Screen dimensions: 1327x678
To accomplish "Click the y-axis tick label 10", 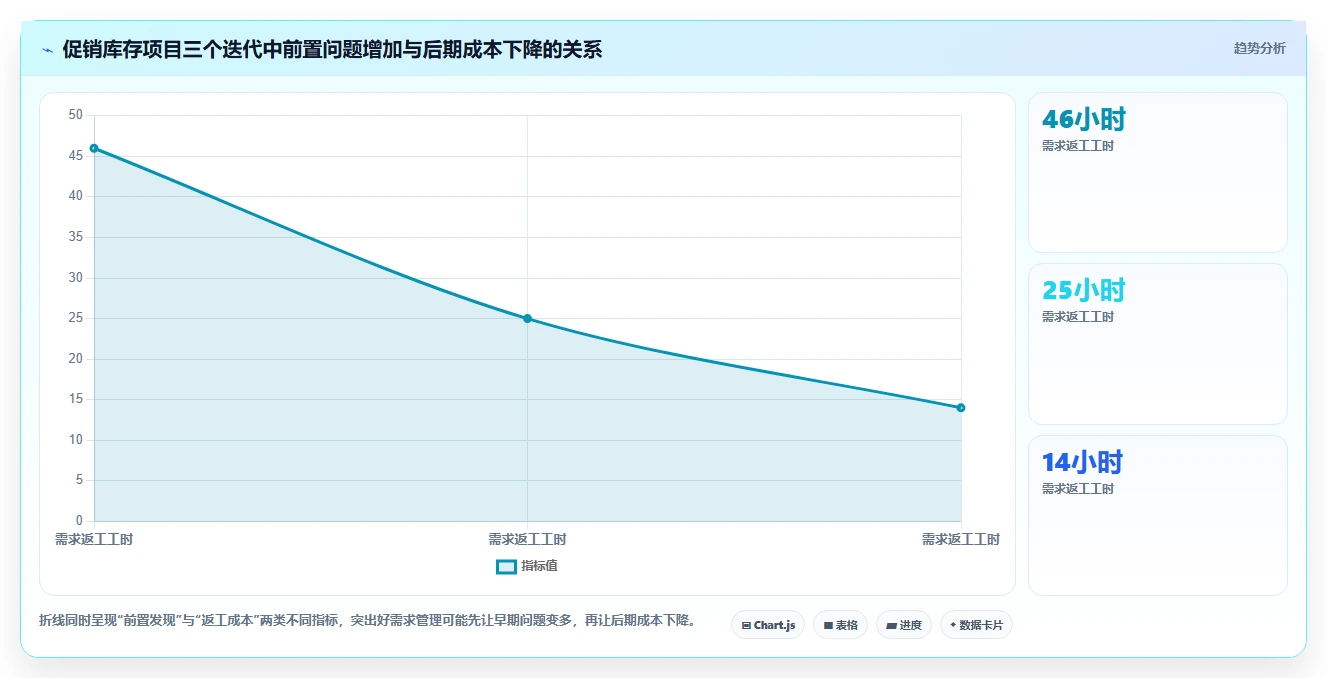I will click(x=76, y=440).
